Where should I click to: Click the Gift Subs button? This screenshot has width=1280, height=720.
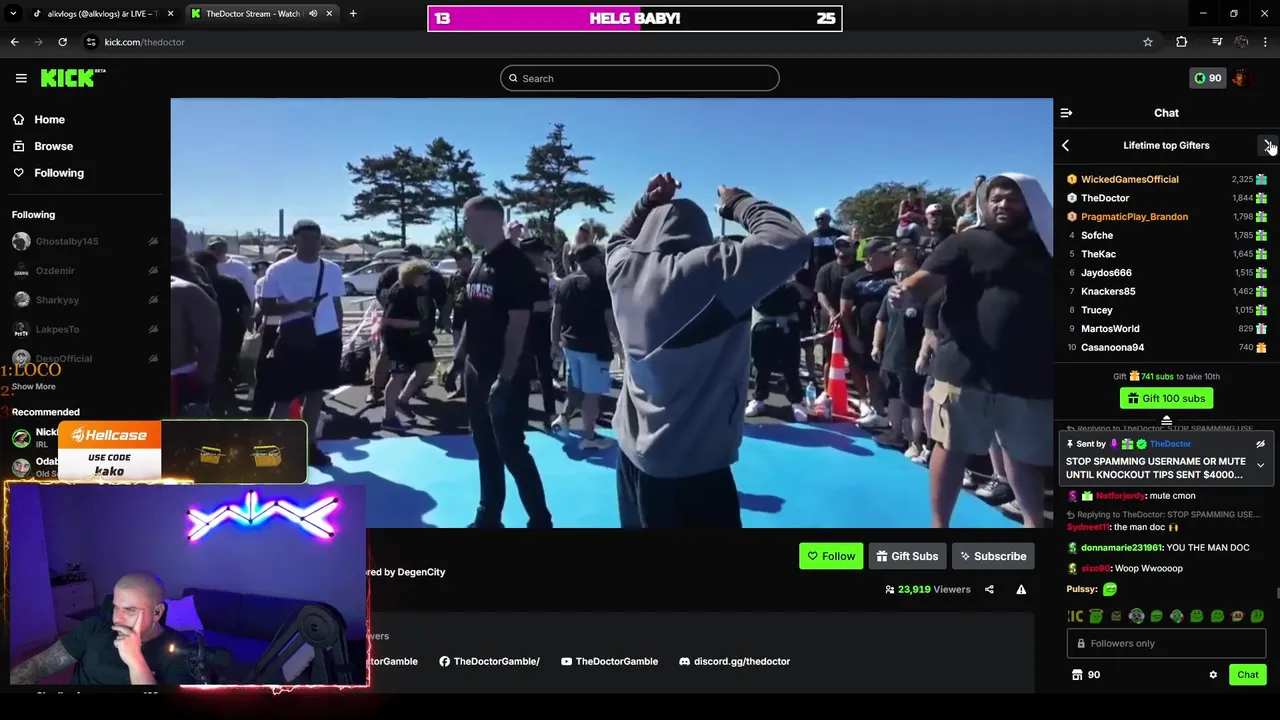pos(907,557)
